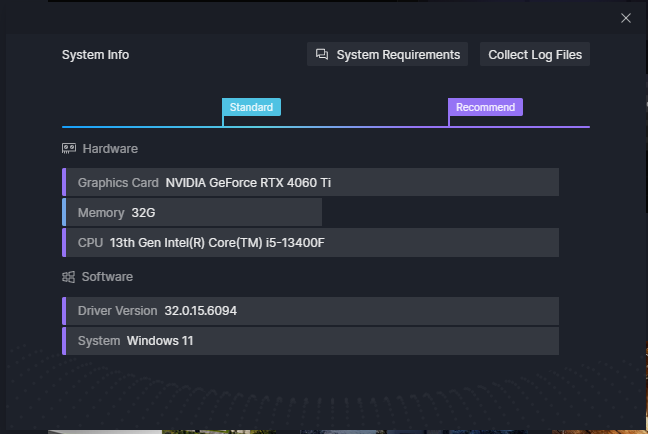This screenshot has width=648, height=434.
Task: Click the System row label
Action: coord(99,341)
